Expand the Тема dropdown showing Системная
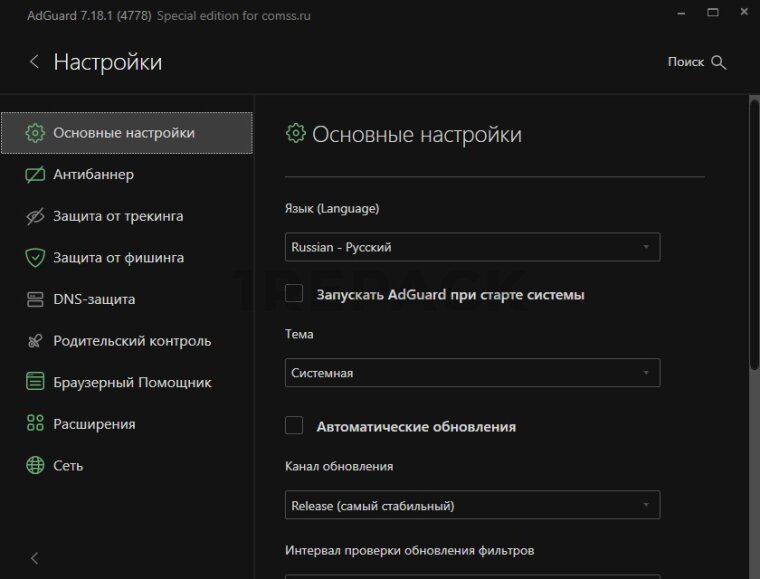 tap(472, 373)
